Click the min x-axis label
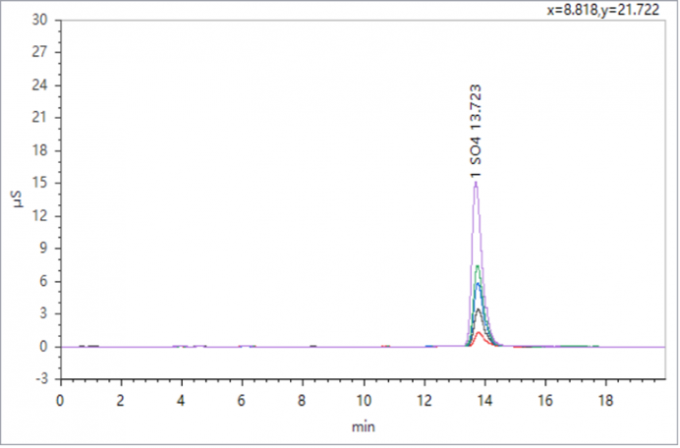Viewport: 680px width, 448px height. pos(363,427)
